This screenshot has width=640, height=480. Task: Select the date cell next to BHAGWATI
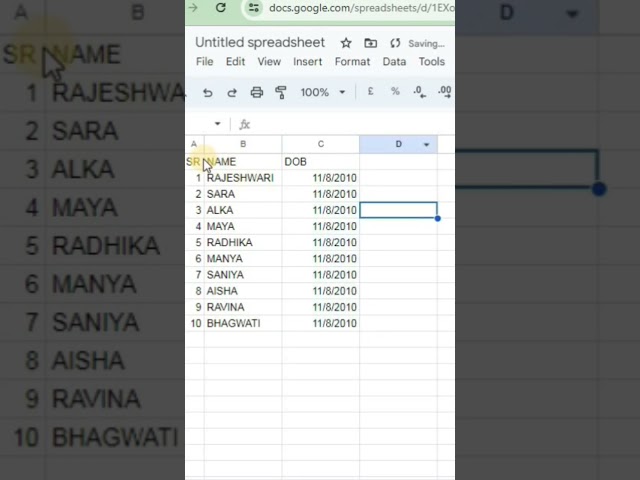coord(320,323)
